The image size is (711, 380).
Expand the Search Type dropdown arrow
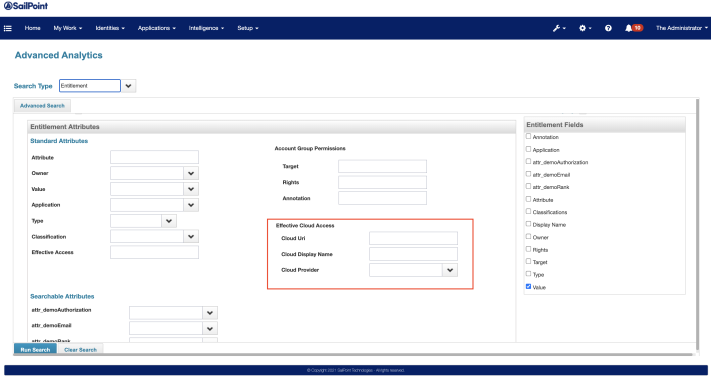click(x=128, y=86)
